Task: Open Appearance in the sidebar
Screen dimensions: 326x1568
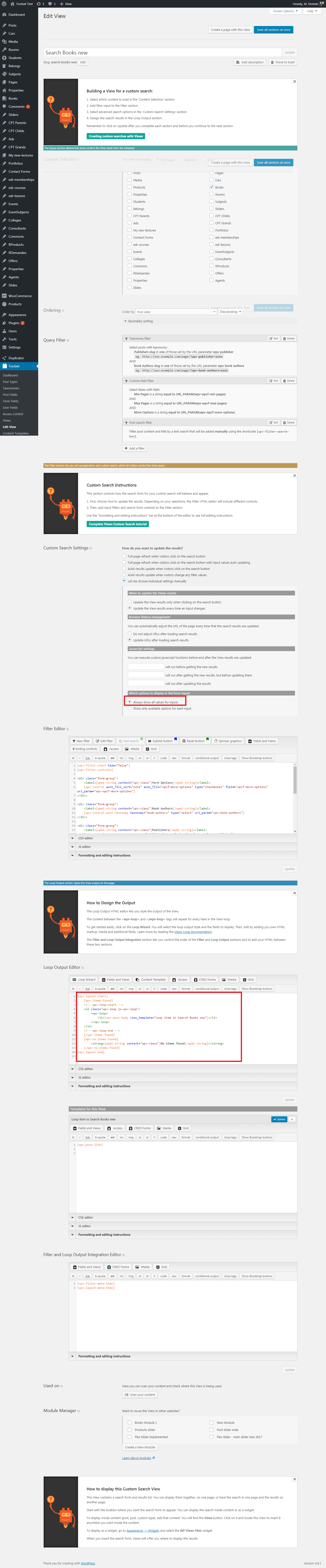Action: tap(17, 315)
